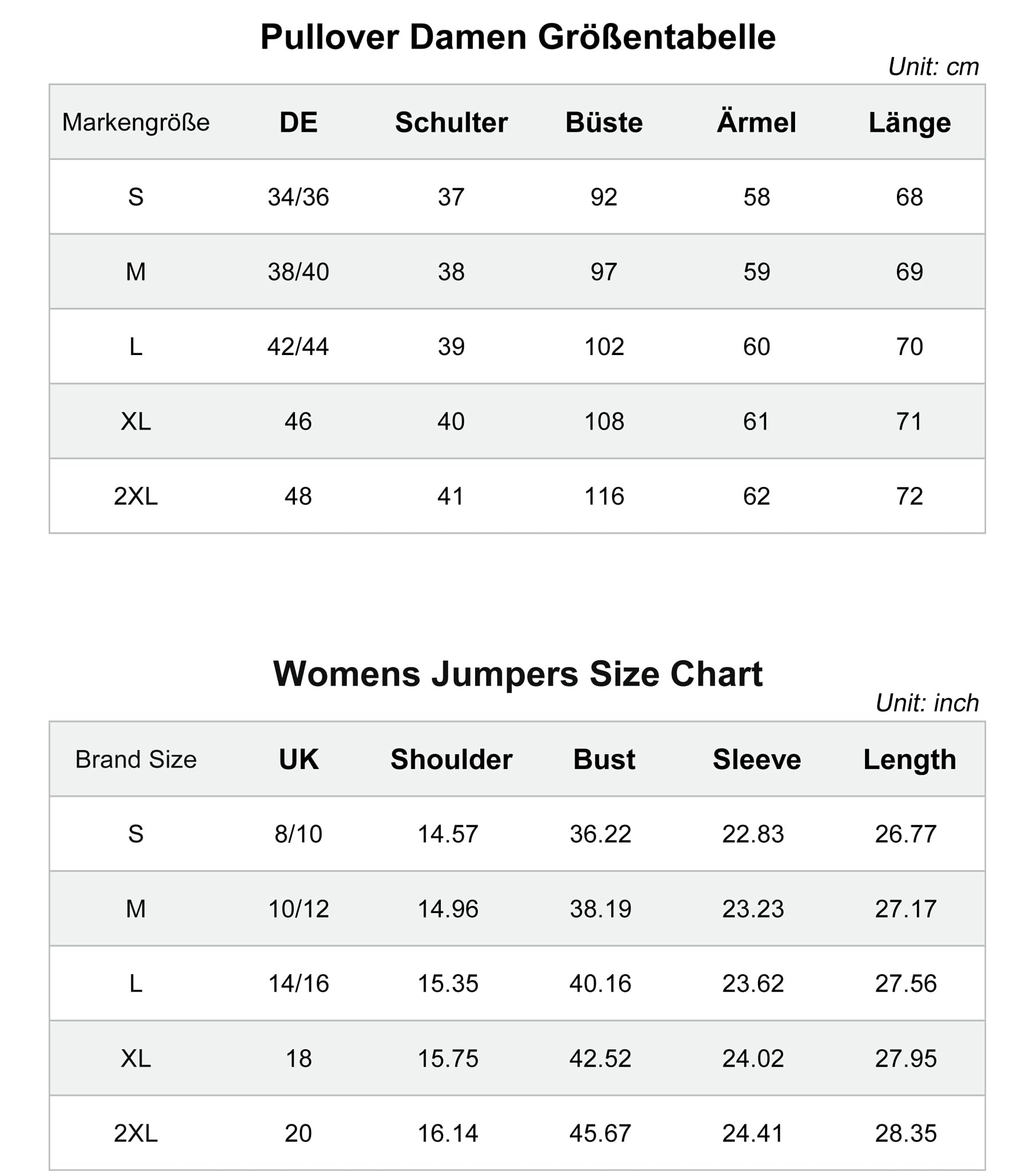Click the DE size cell '42/44'
This screenshot has height=1176, width=1029.
pyautogui.click(x=298, y=346)
